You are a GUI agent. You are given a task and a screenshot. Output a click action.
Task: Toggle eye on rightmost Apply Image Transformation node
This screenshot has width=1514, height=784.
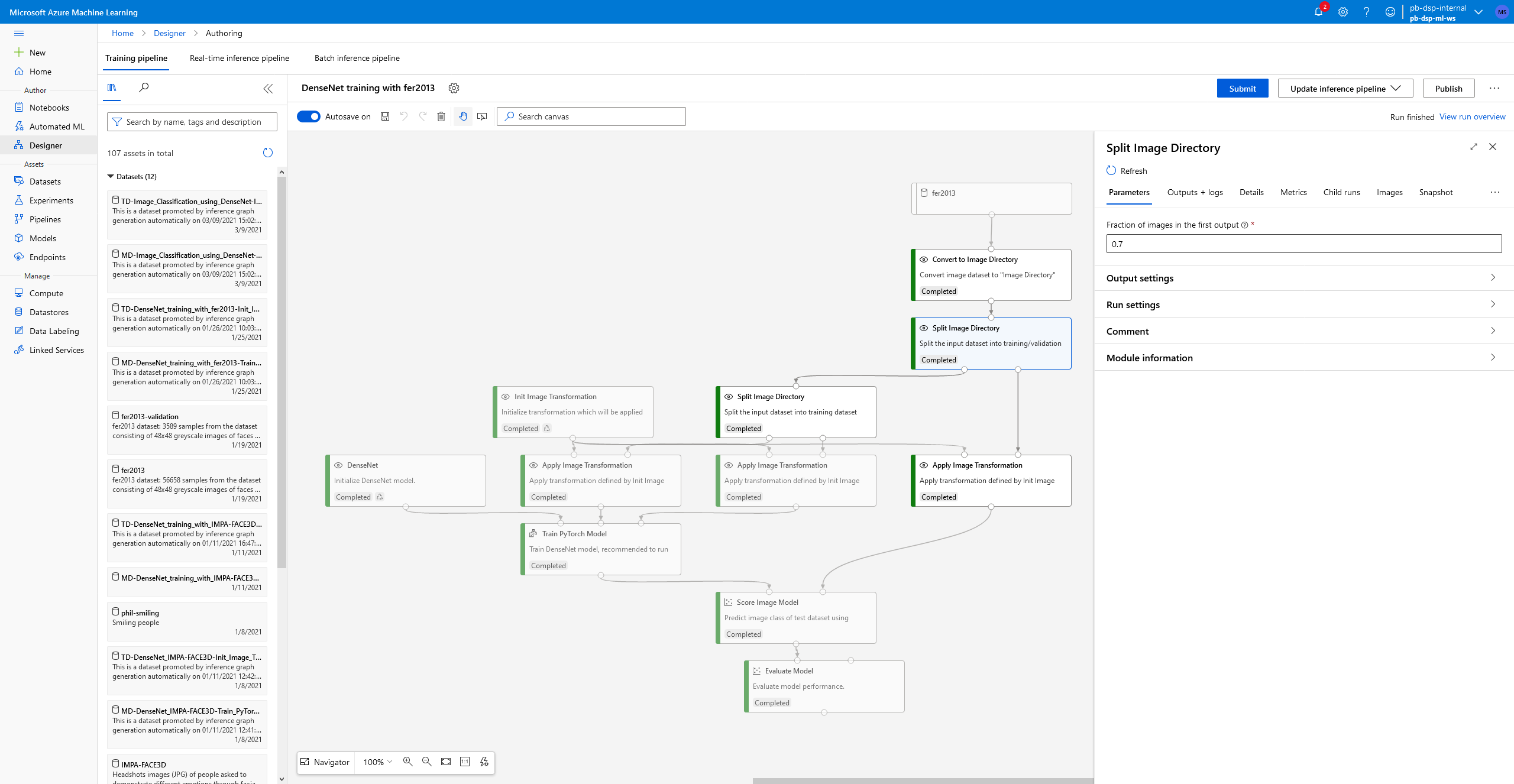click(x=924, y=465)
